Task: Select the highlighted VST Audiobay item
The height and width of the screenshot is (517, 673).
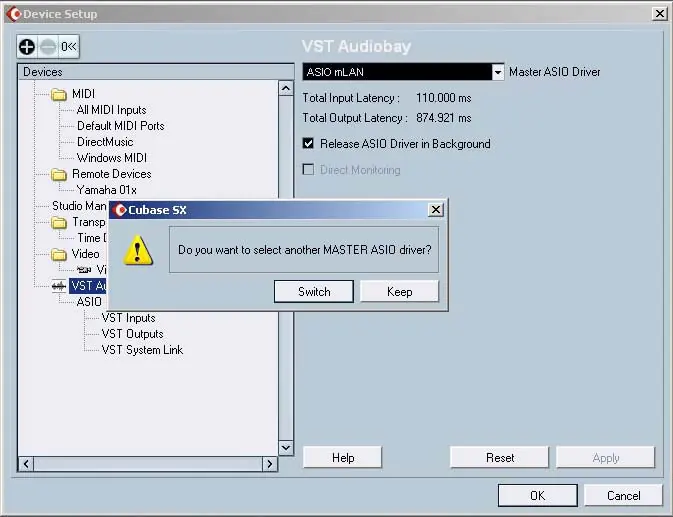Action: pyautogui.click(x=88, y=286)
